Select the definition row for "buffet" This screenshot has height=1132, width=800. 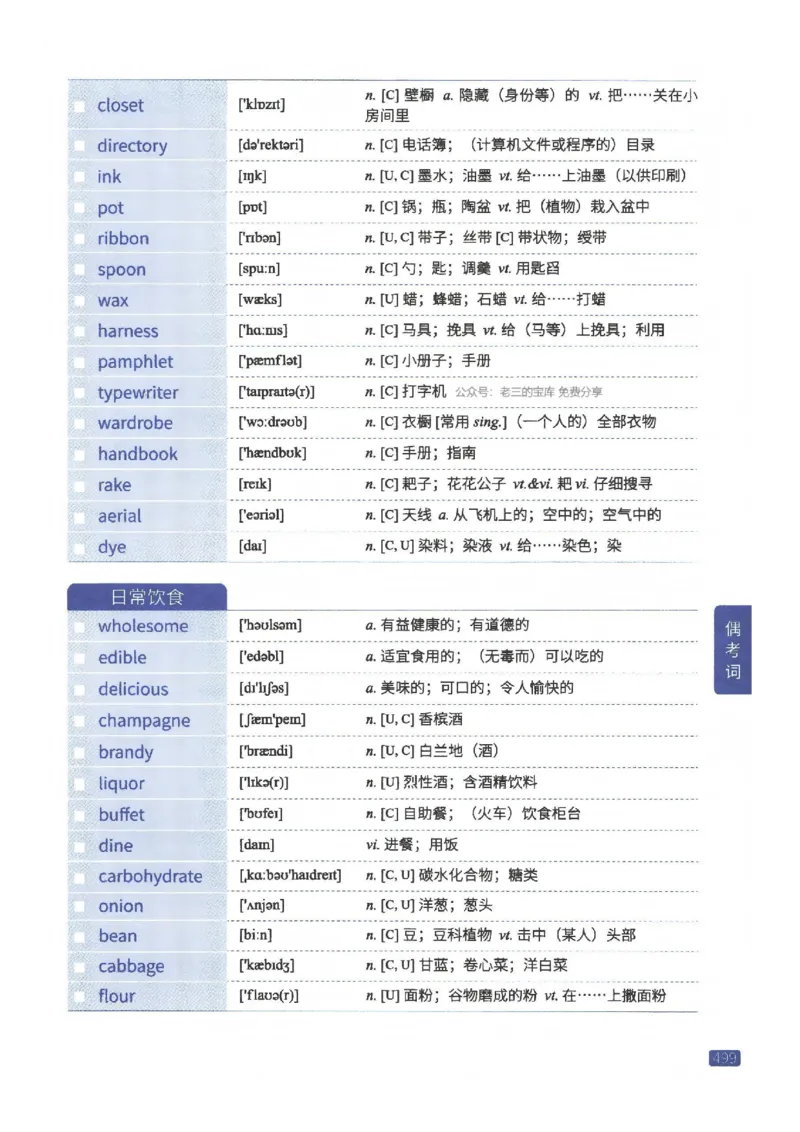(450, 813)
